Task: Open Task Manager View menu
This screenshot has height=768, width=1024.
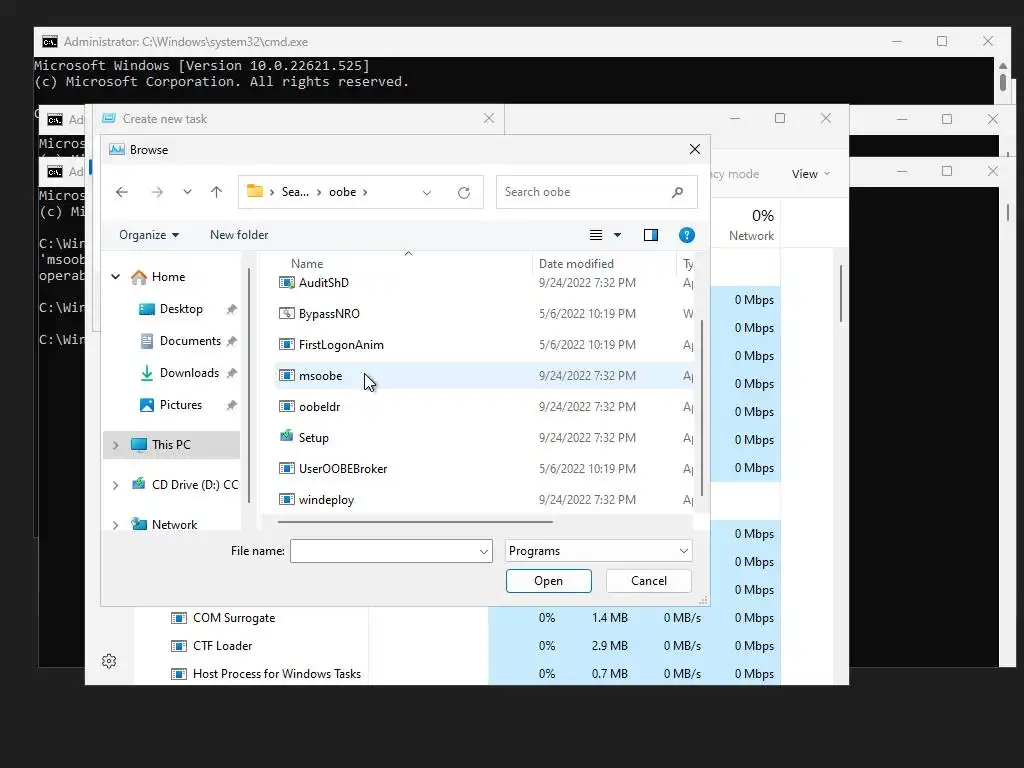Action: pyautogui.click(x=810, y=174)
